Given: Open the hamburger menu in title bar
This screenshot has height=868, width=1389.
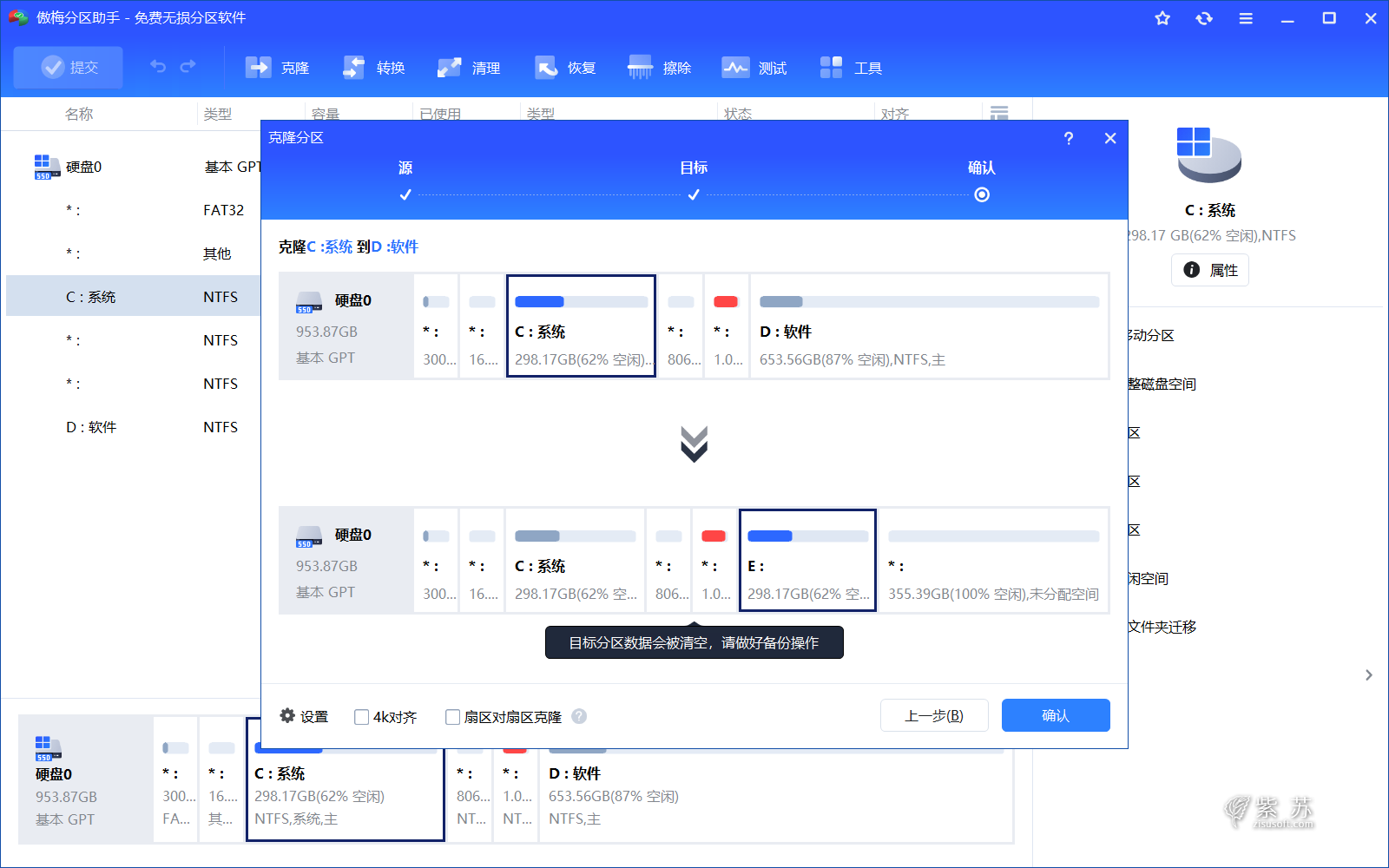Looking at the screenshot, I should (x=1246, y=17).
